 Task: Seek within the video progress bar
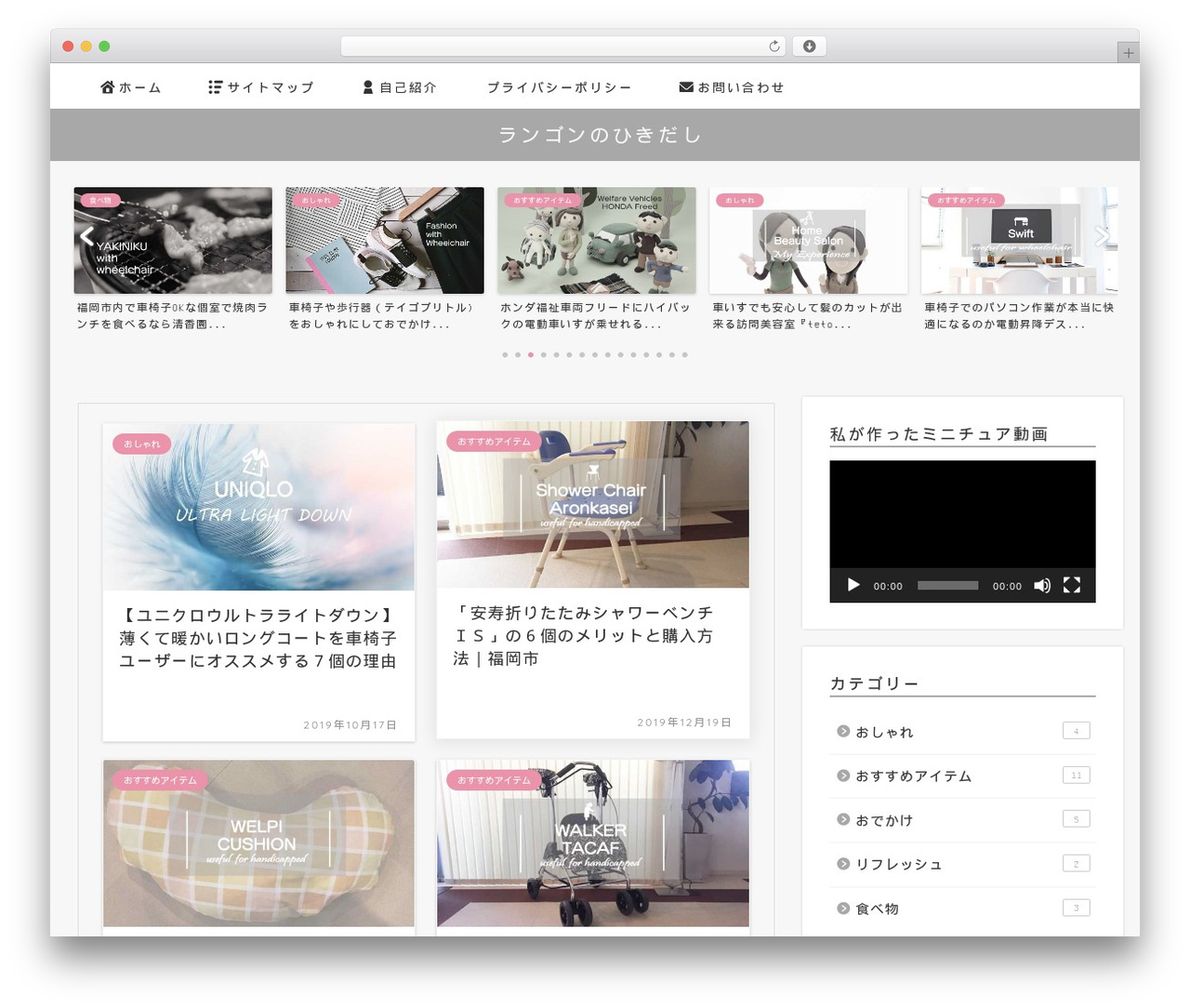coord(947,586)
